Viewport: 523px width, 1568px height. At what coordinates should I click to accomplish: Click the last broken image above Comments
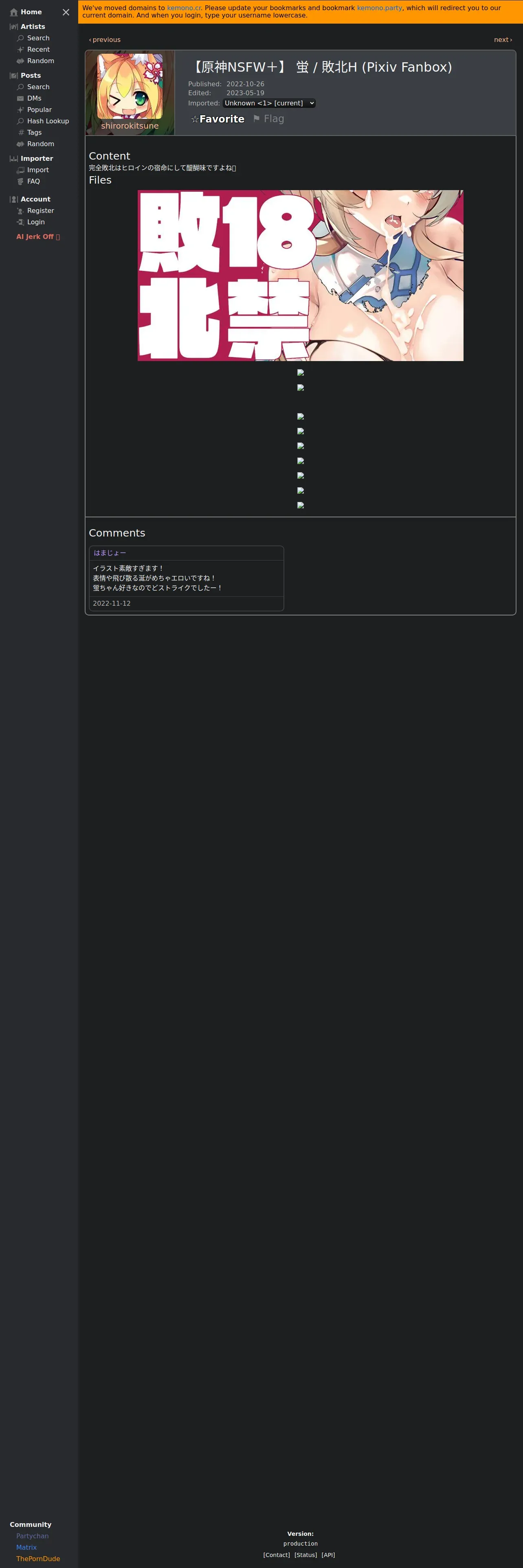coord(300,505)
